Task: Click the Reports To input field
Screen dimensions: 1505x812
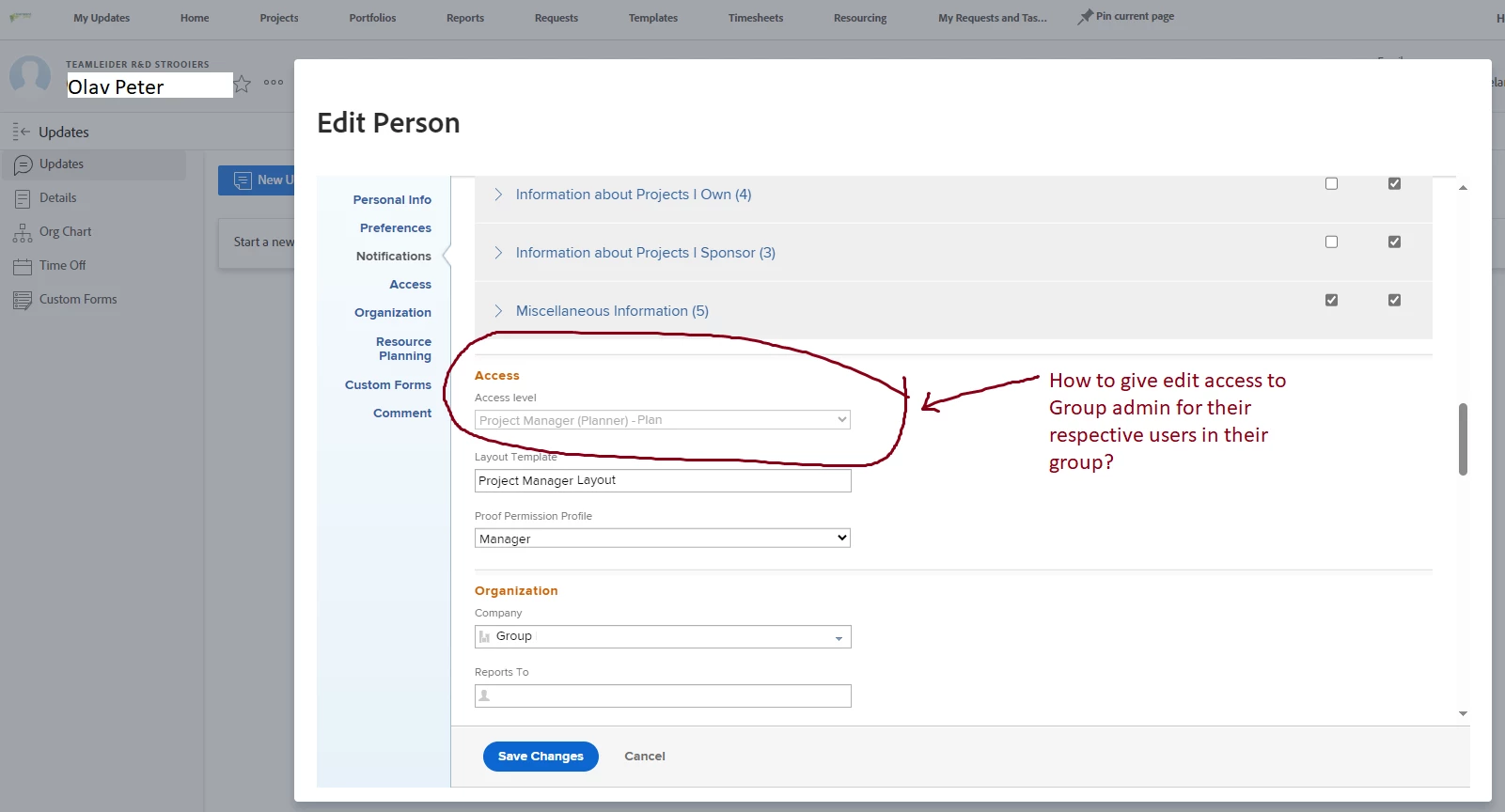Action: (663, 695)
